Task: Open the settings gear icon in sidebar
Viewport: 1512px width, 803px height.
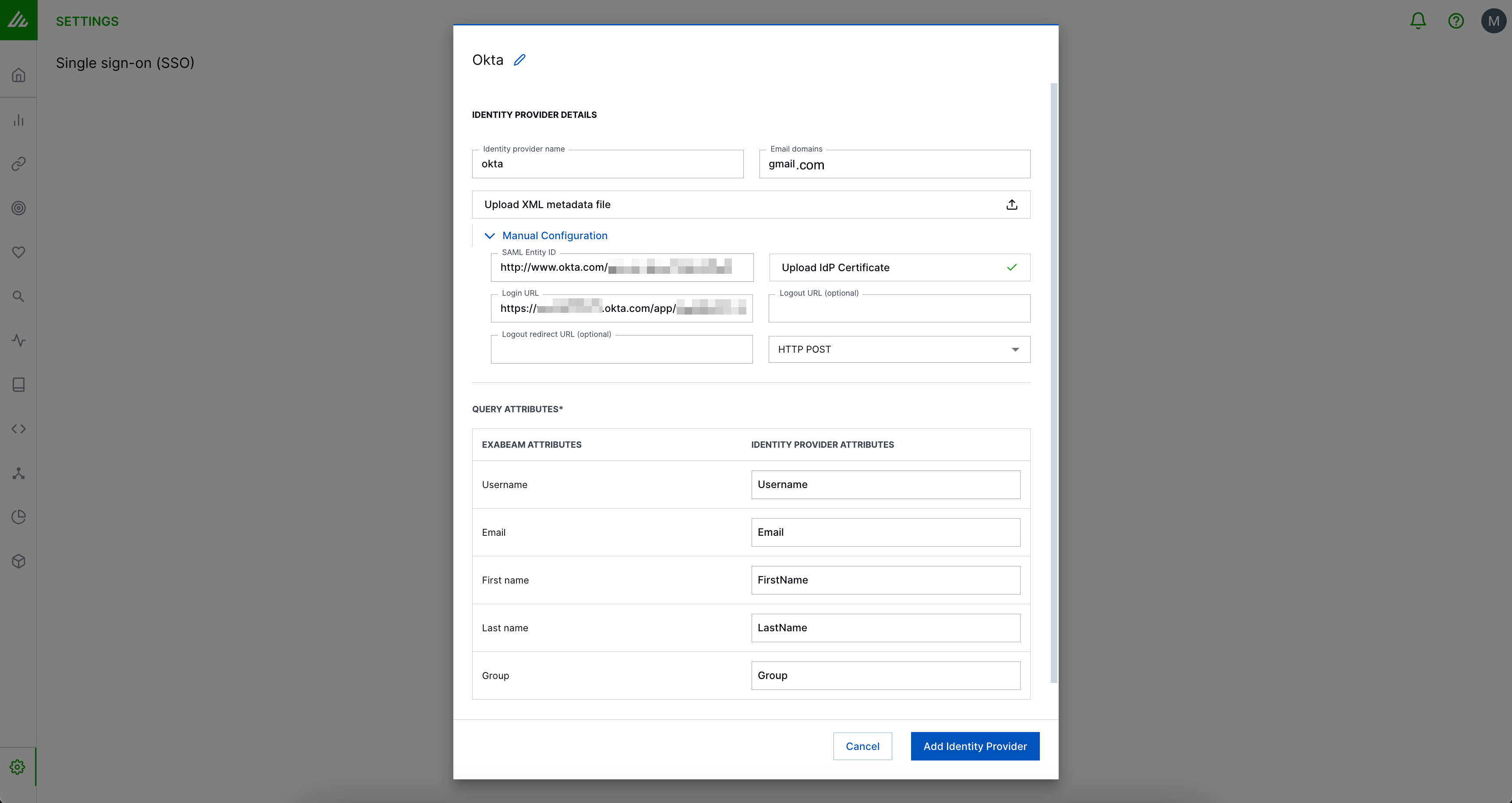Action: [x=18, y=767]
